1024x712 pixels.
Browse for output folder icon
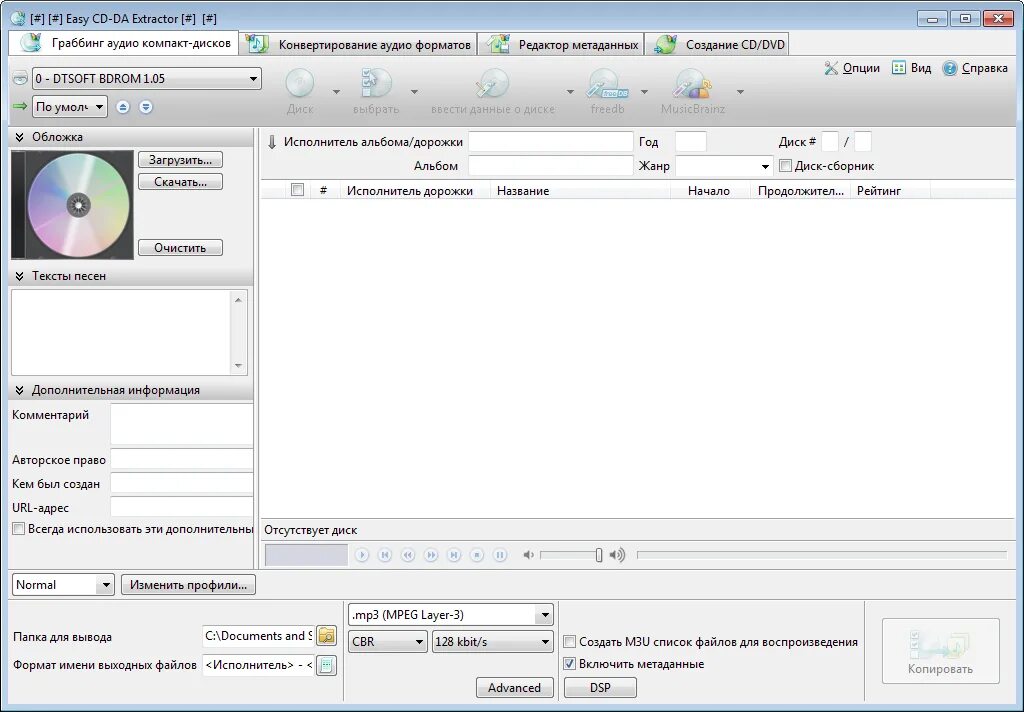[x=327, y=635]
